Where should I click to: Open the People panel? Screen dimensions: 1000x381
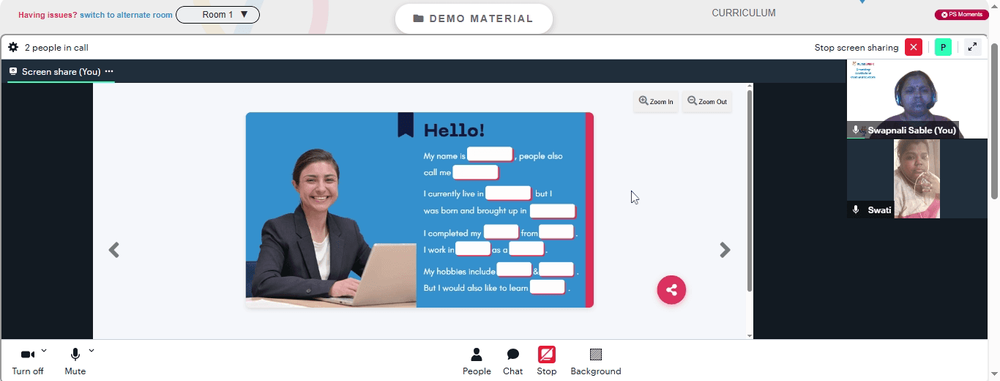pyautogui.click(x=476, y=362)
